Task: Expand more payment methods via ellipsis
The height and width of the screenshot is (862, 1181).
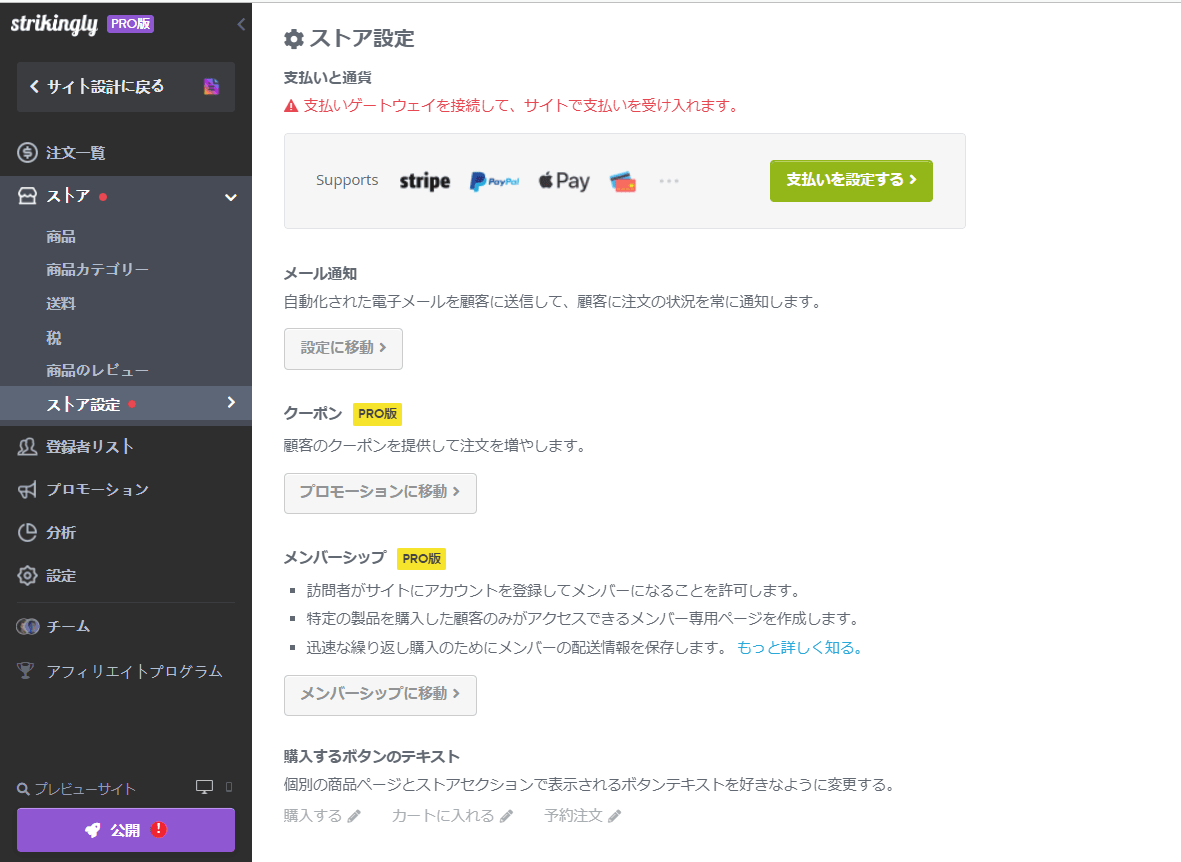Action: (669, 180)
